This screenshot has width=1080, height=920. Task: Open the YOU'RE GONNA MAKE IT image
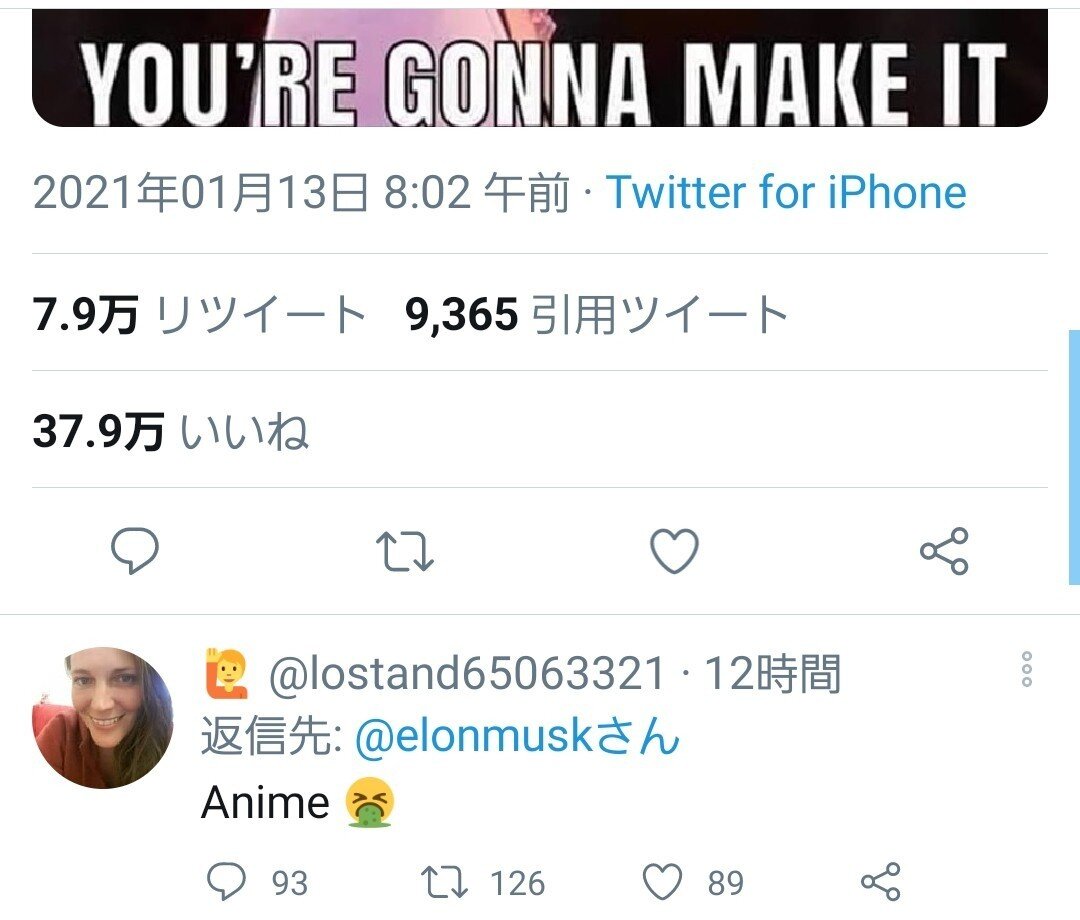point(540,68)
